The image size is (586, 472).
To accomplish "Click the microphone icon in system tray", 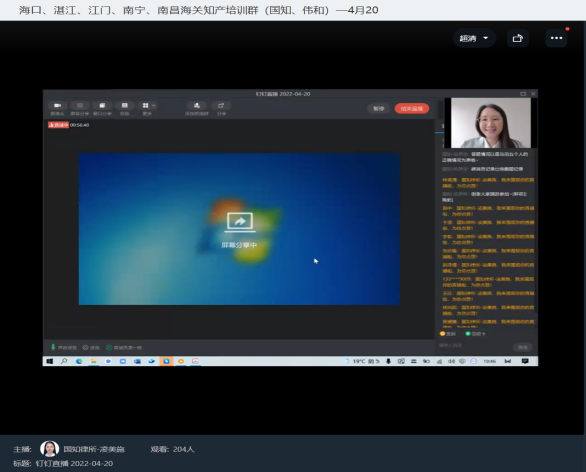I will (388, 361).
